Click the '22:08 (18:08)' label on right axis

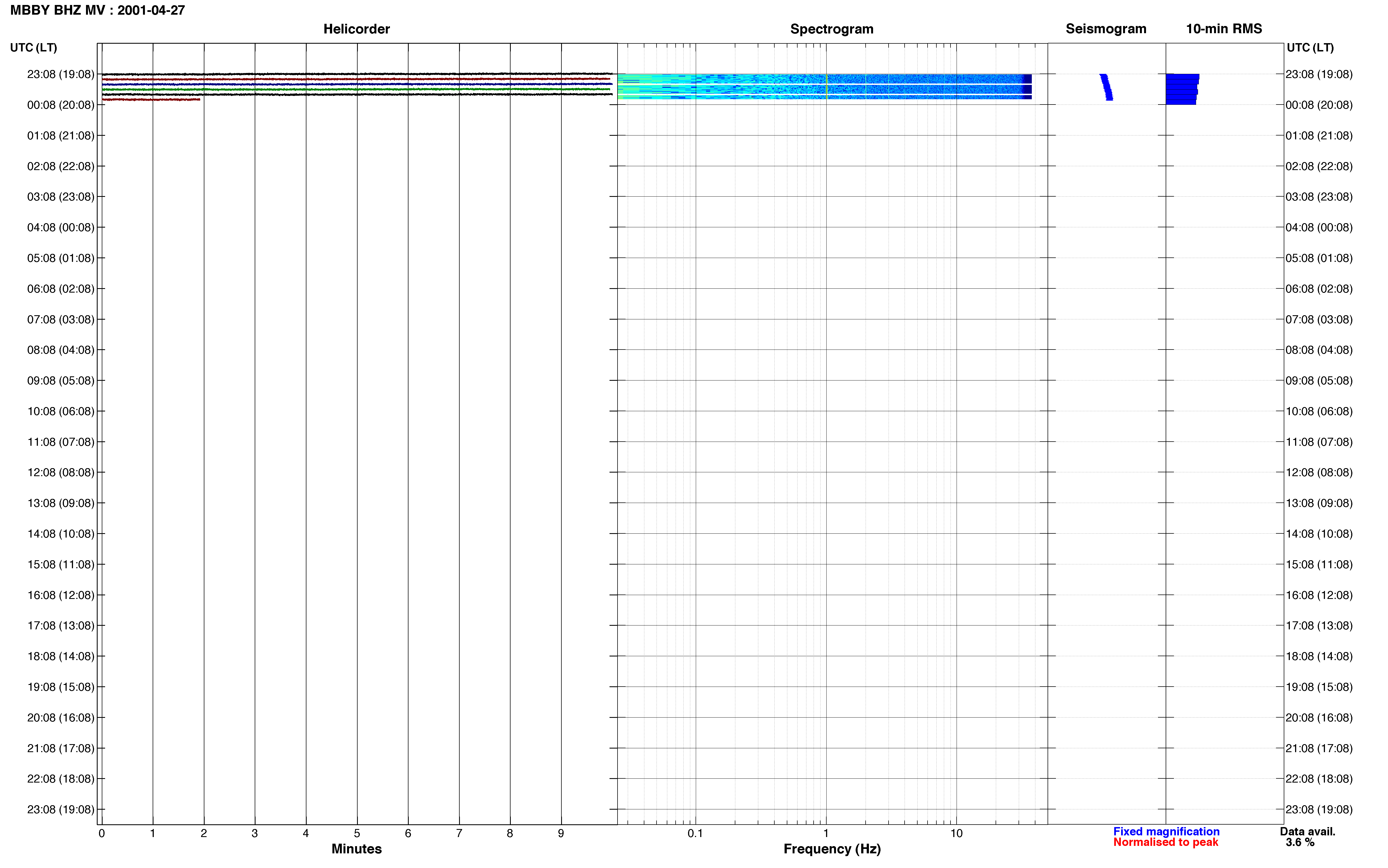(1319, 778)
